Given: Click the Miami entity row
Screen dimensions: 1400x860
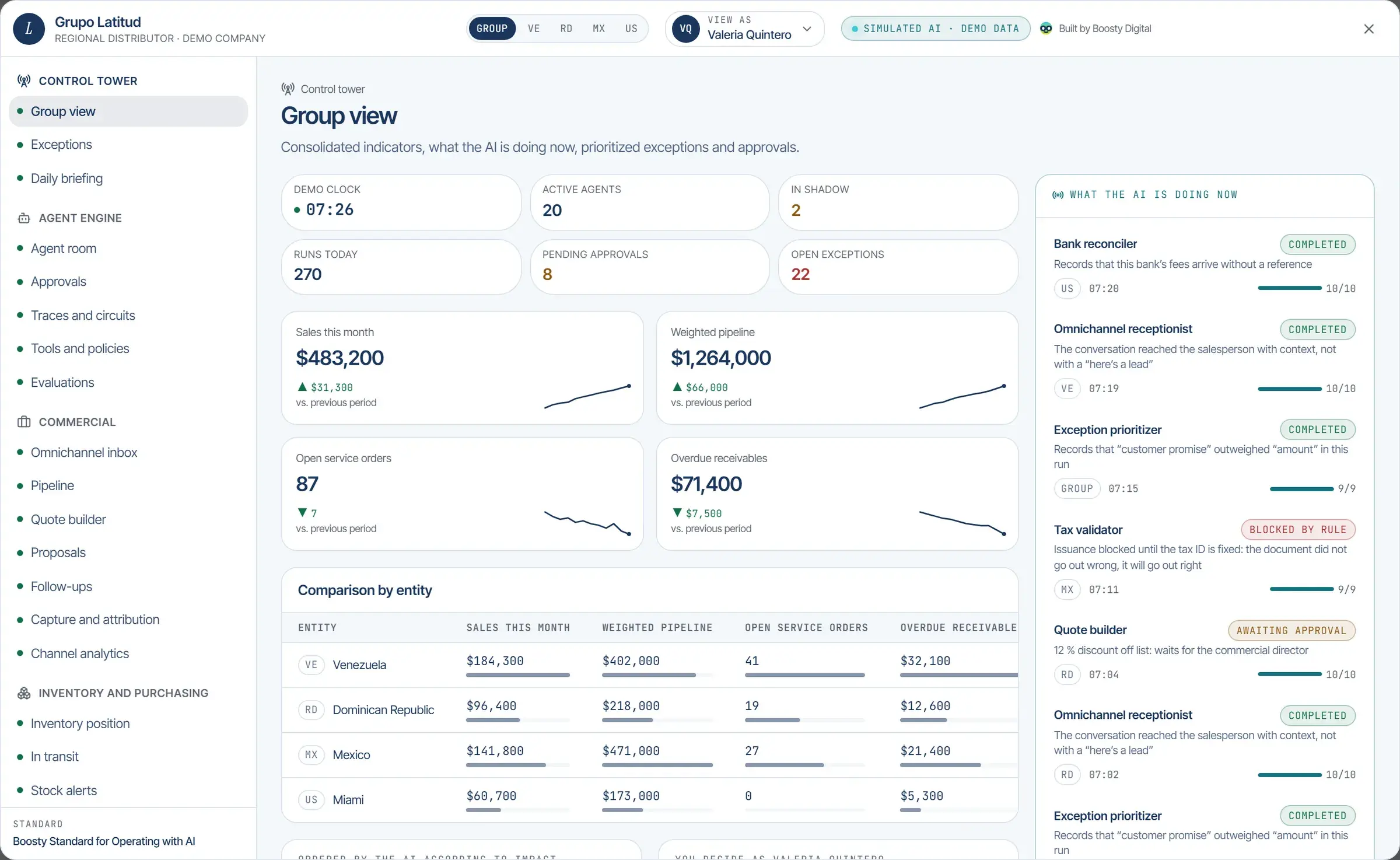Looking at the screenshot, I should 650,800.
